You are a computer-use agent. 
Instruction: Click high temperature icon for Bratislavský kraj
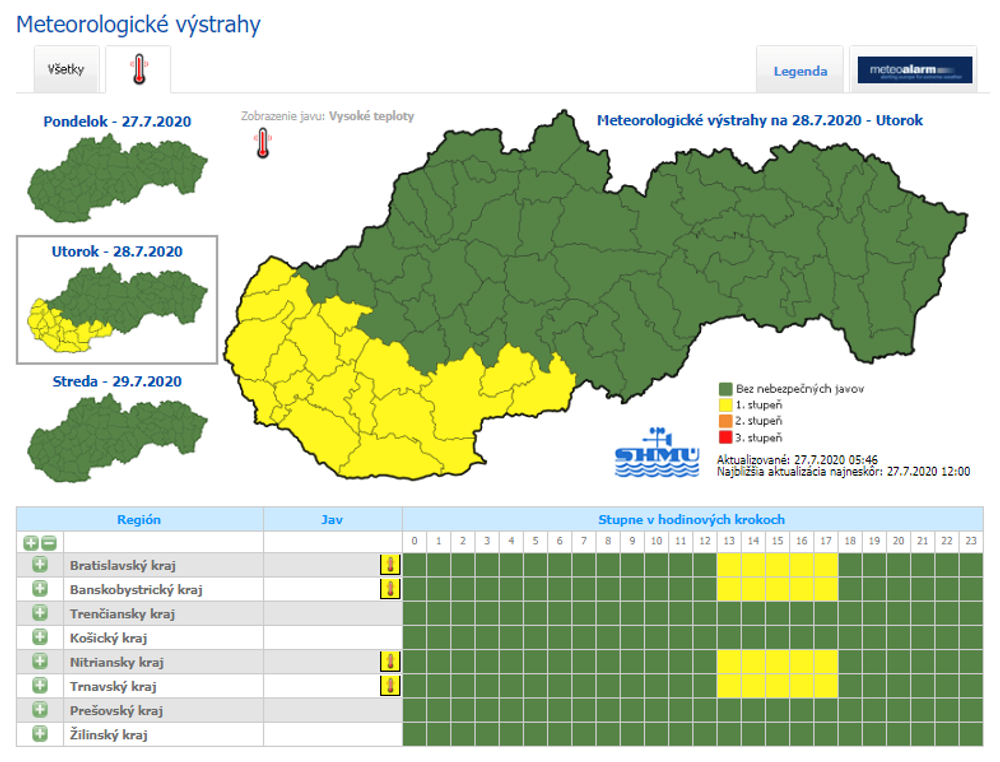click(390, 565)
